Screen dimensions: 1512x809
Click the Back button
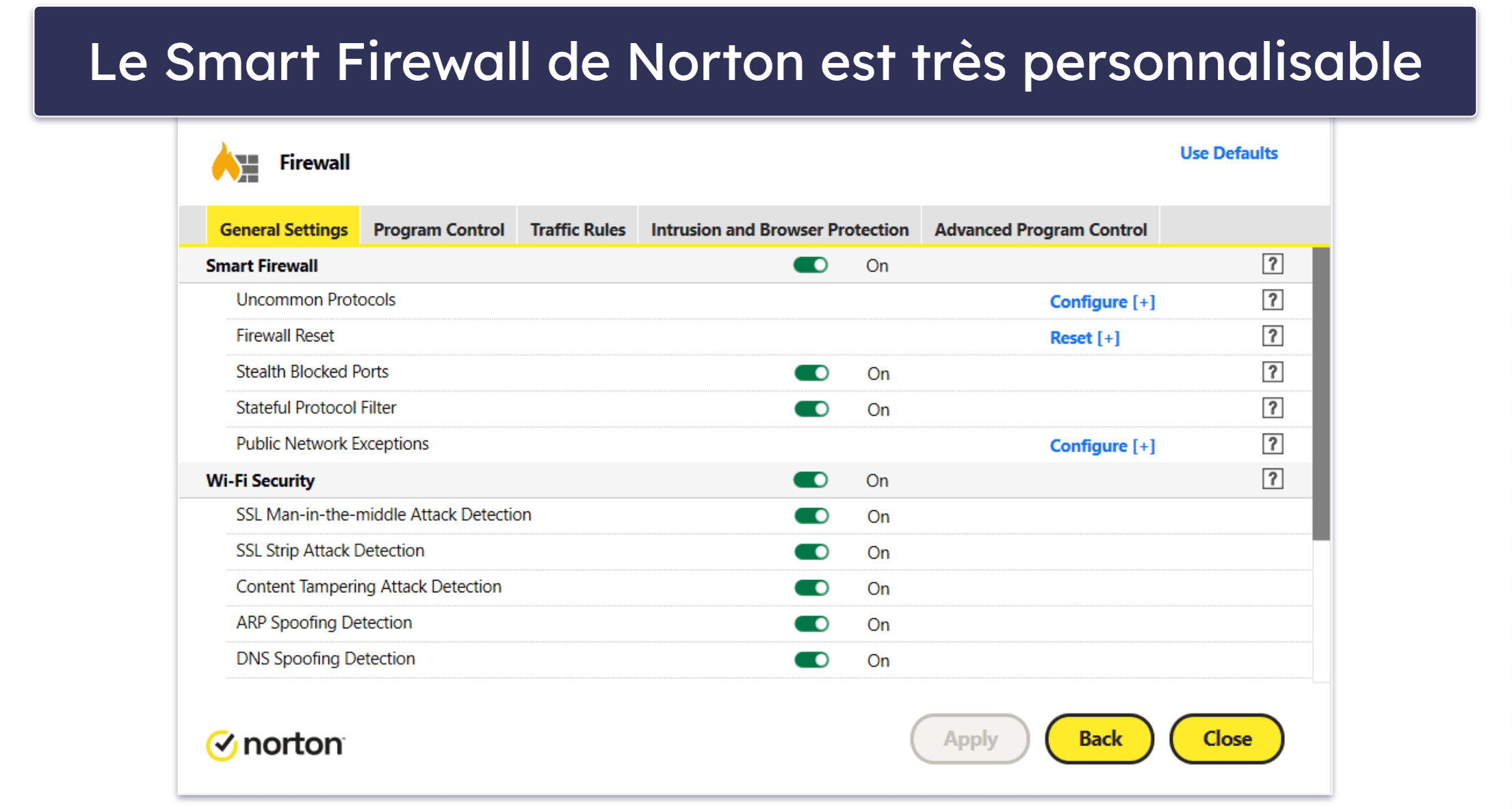point(1099,739)
